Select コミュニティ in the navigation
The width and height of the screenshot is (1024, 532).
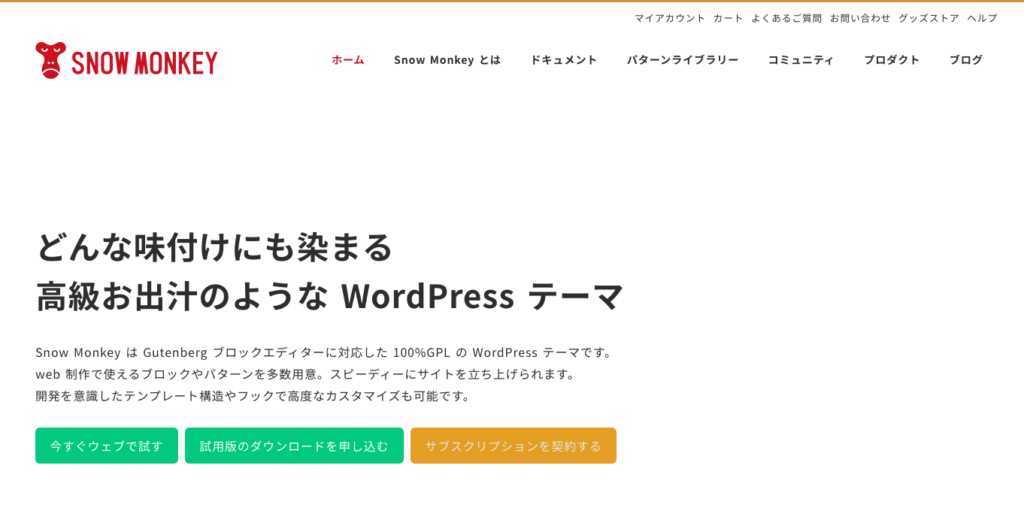tap(801, 60)
